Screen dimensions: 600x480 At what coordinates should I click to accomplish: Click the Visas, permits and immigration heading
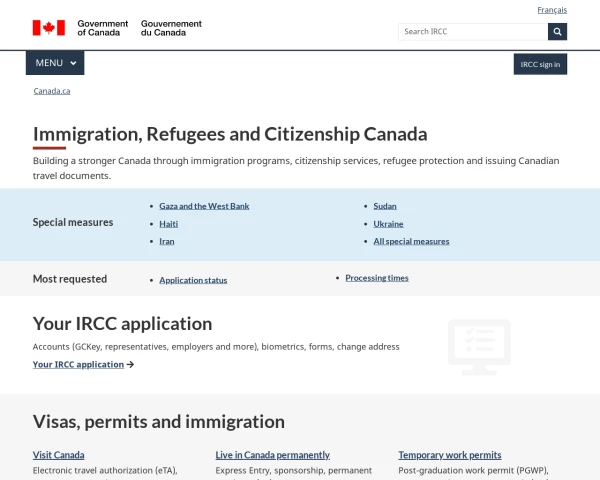tap(158, 422)
